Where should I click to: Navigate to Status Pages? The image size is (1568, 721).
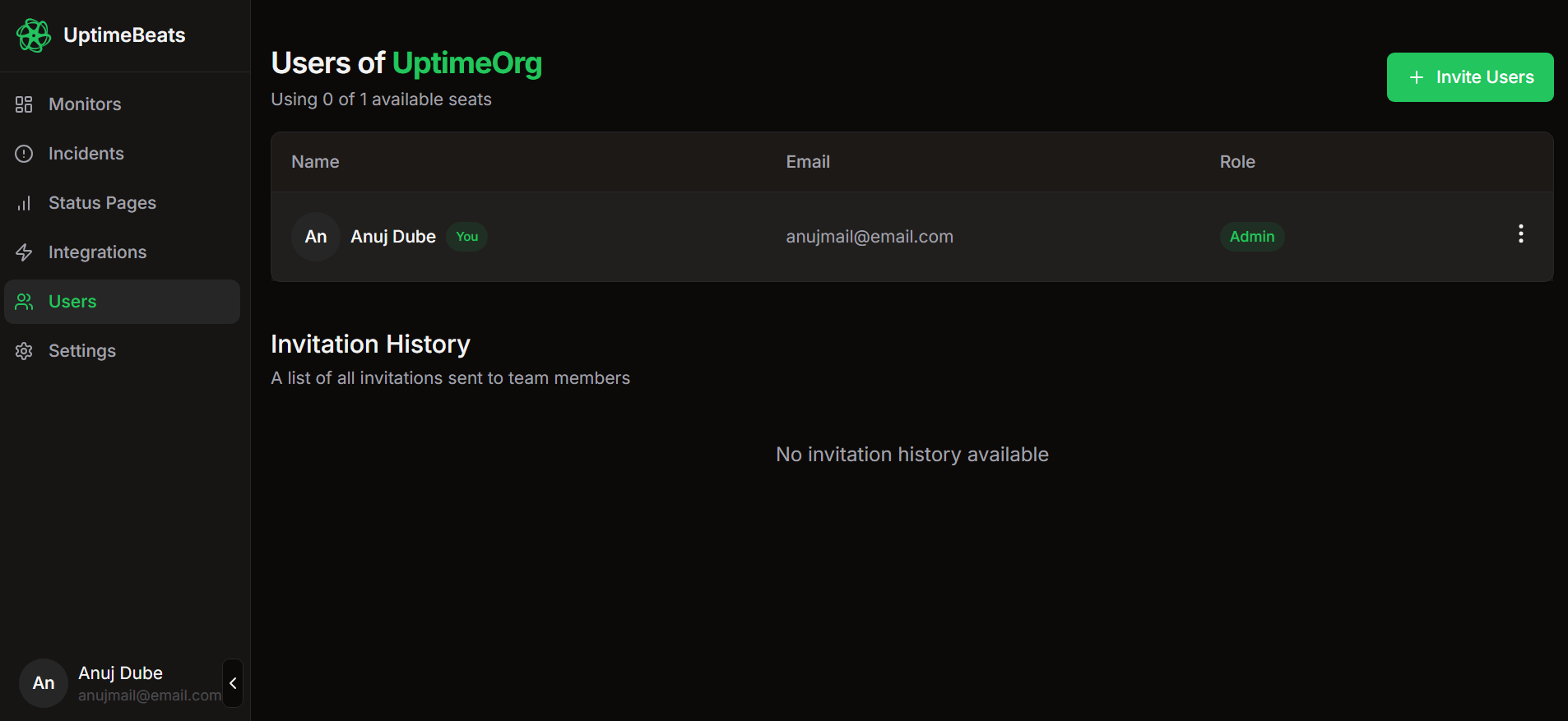click(102, 203)
